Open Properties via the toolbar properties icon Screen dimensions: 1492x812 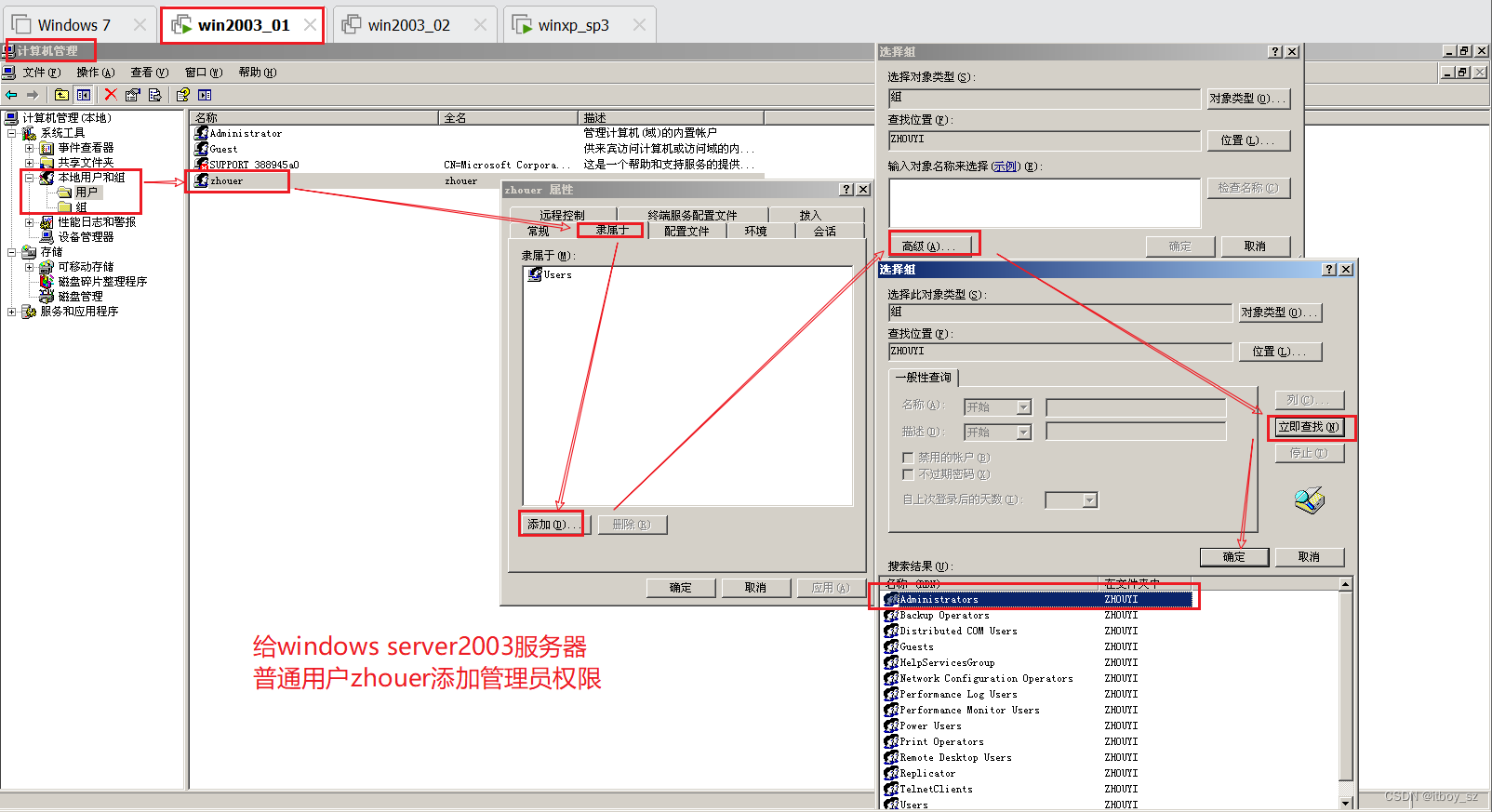(133, 95)
